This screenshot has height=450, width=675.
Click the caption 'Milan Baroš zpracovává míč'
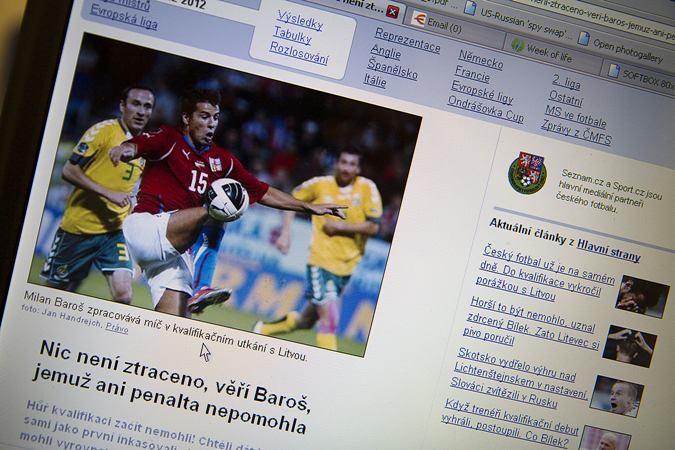tap(165, 326)
